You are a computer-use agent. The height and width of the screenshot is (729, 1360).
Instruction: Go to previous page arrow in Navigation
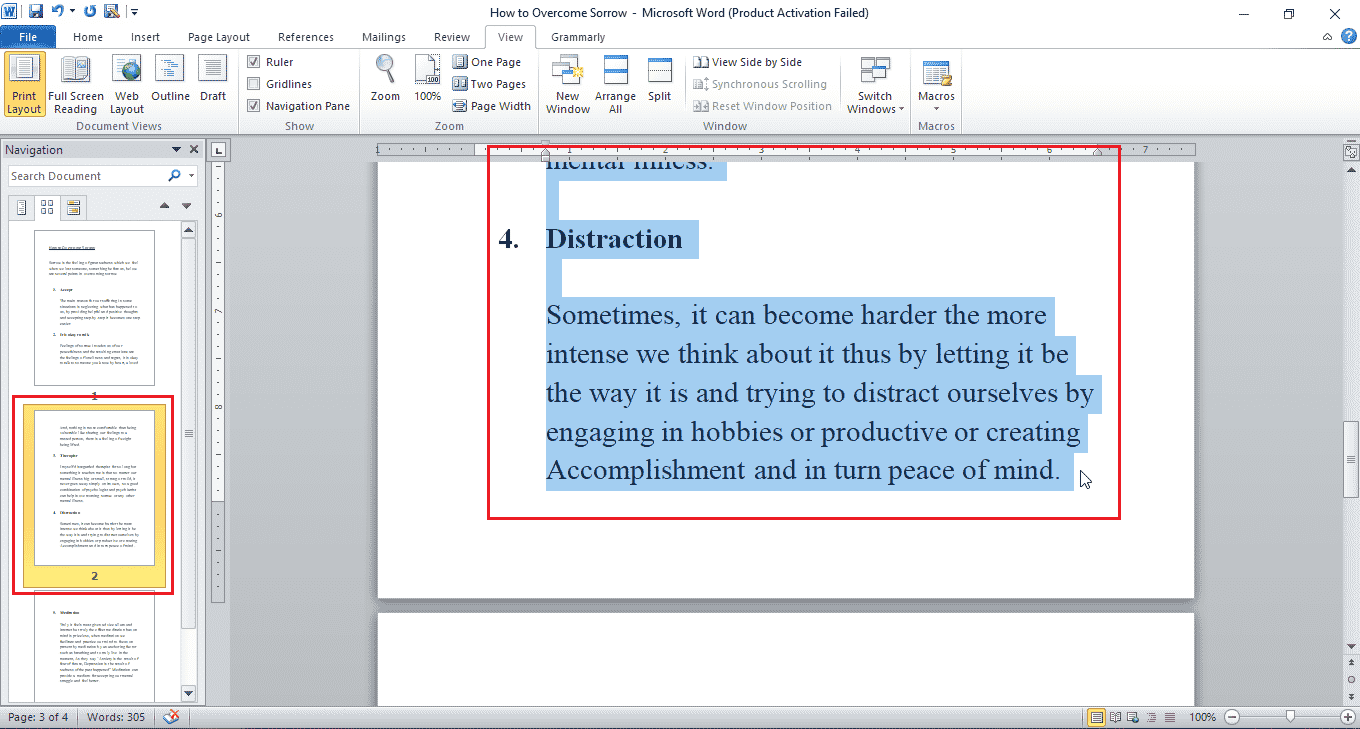[x=165, y=206]
